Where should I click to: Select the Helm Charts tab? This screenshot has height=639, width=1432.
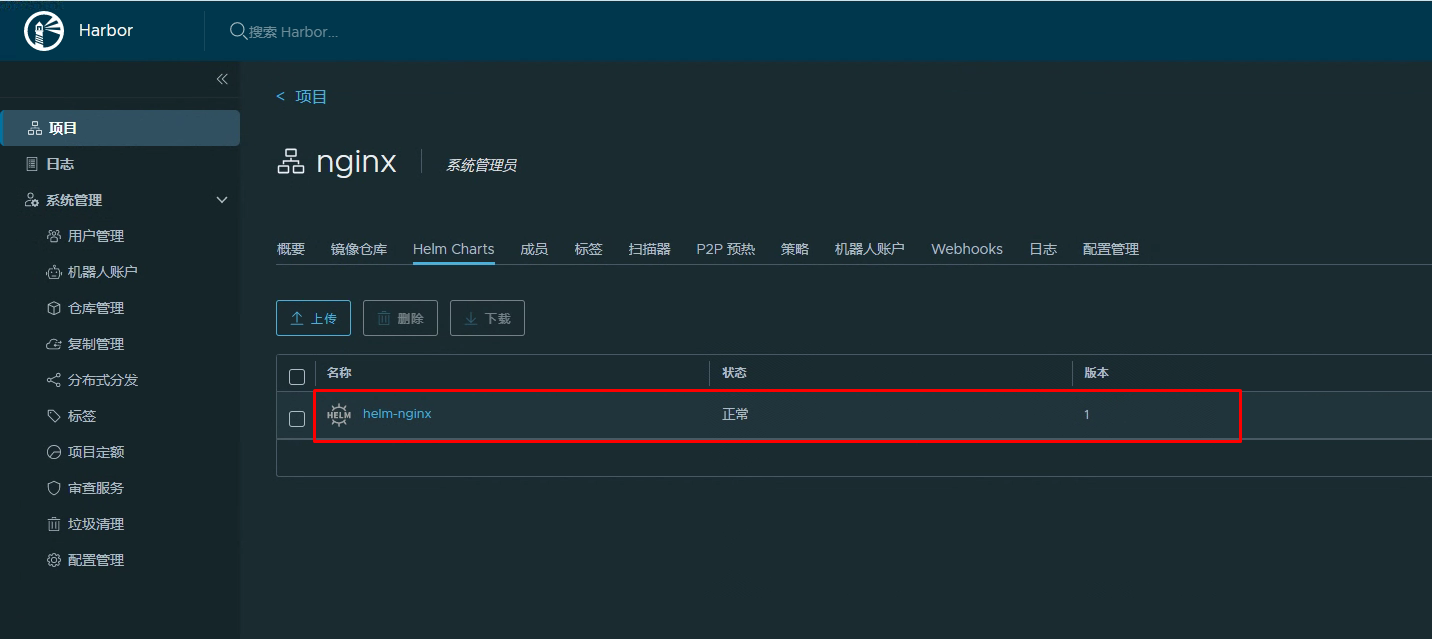(454, 249)
